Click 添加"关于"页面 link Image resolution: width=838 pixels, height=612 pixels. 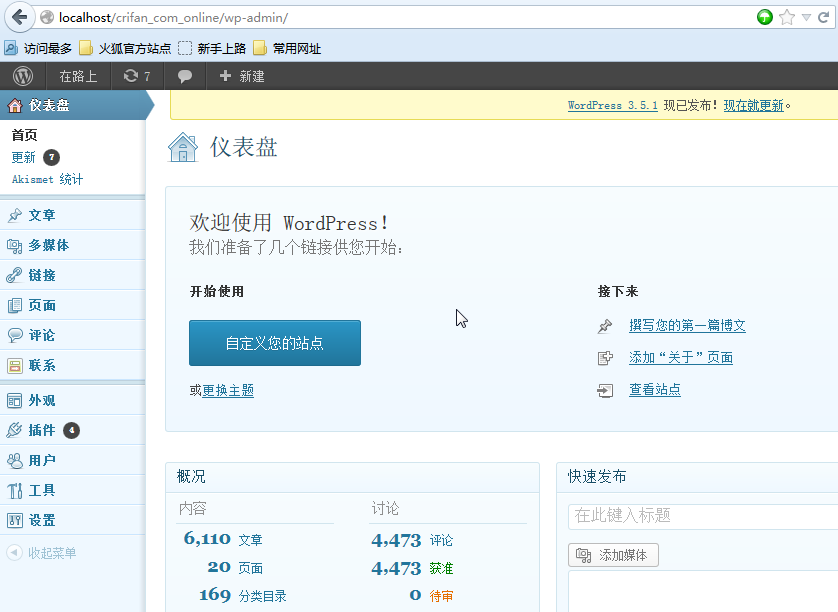point(681,358)
